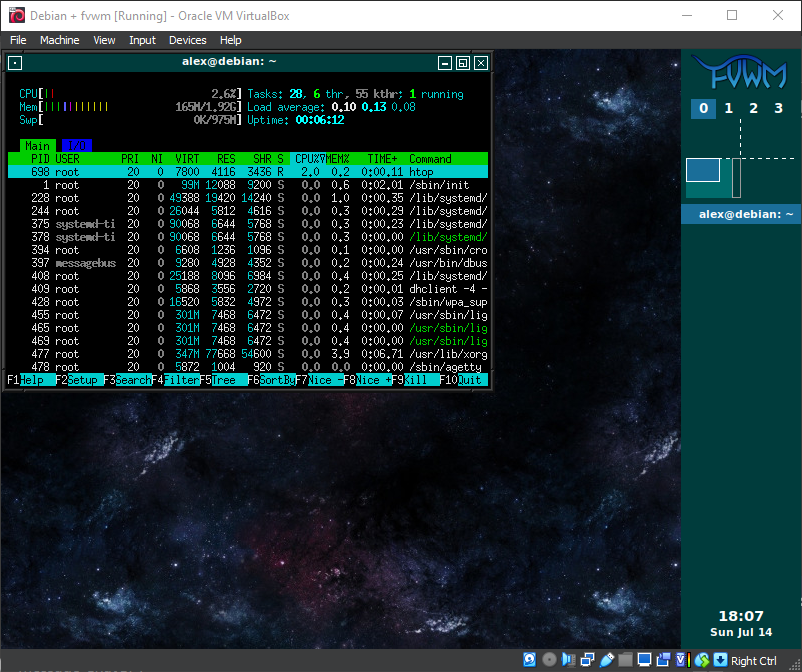The height and width of the screenshot is (672, 802).
Task: Click the shared folders status icon
Action: pyautogui.click(x=625, y=660)
